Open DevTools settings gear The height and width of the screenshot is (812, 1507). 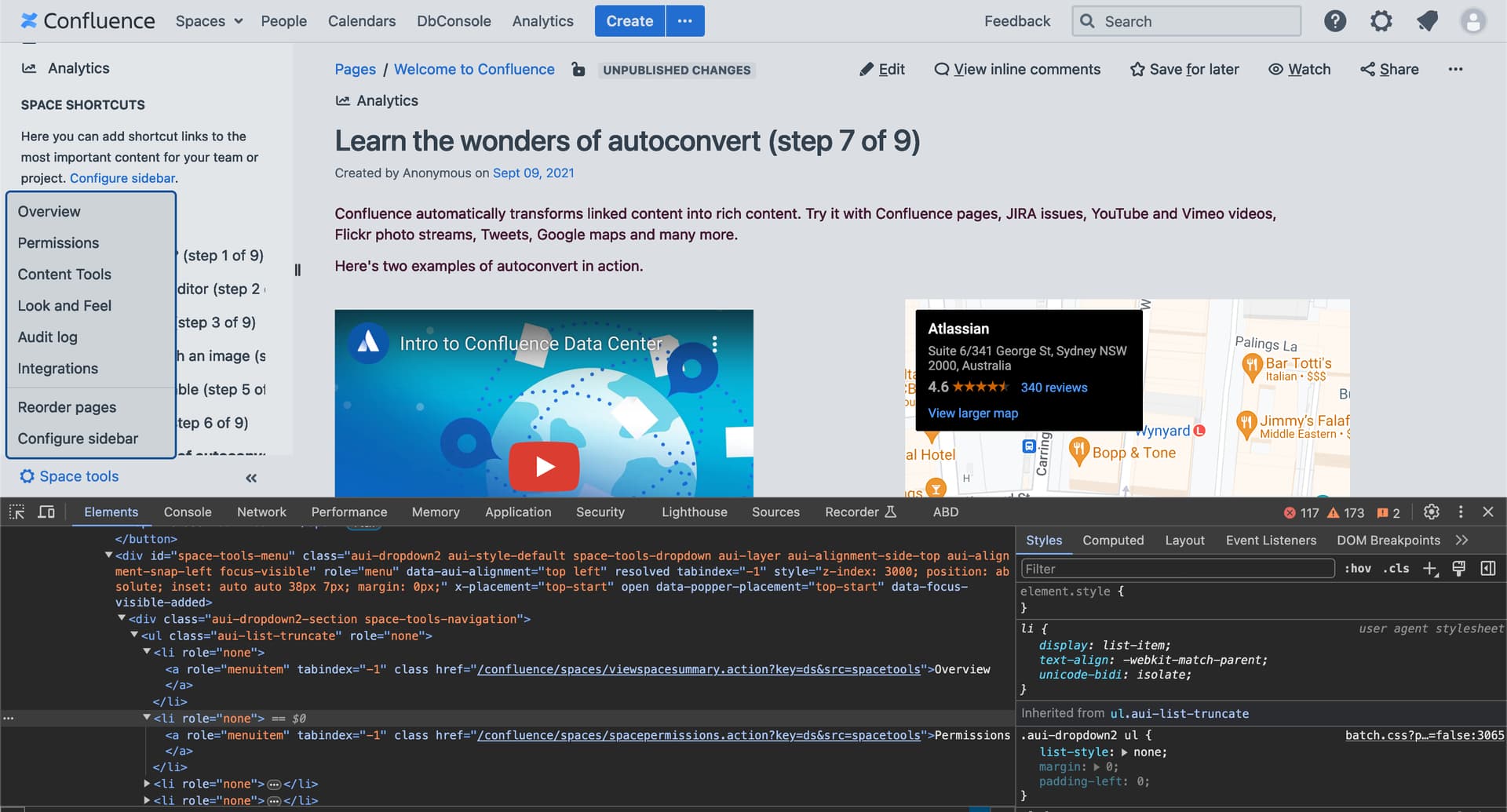point(1432,512)
